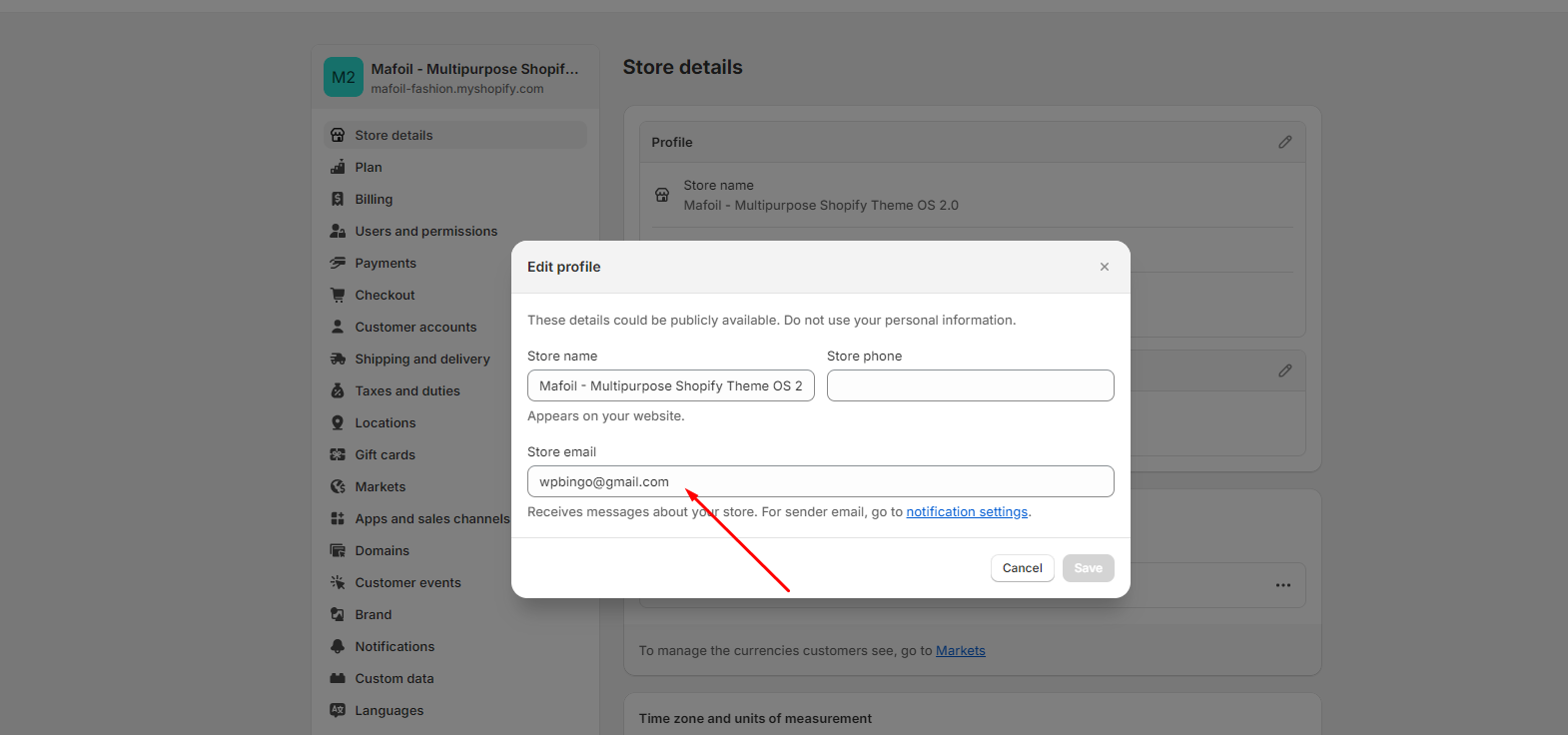Close the Edit profile dialog
This screenshot has height=735, width=1568.
[1105, 267]
